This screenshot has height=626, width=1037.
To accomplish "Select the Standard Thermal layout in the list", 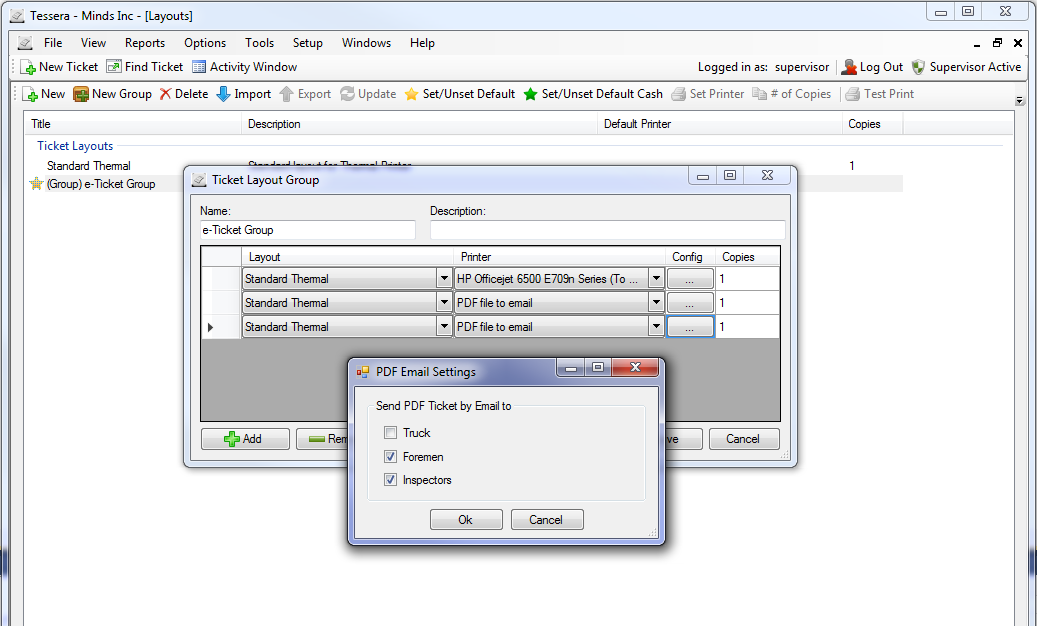I will click(89, 166).
